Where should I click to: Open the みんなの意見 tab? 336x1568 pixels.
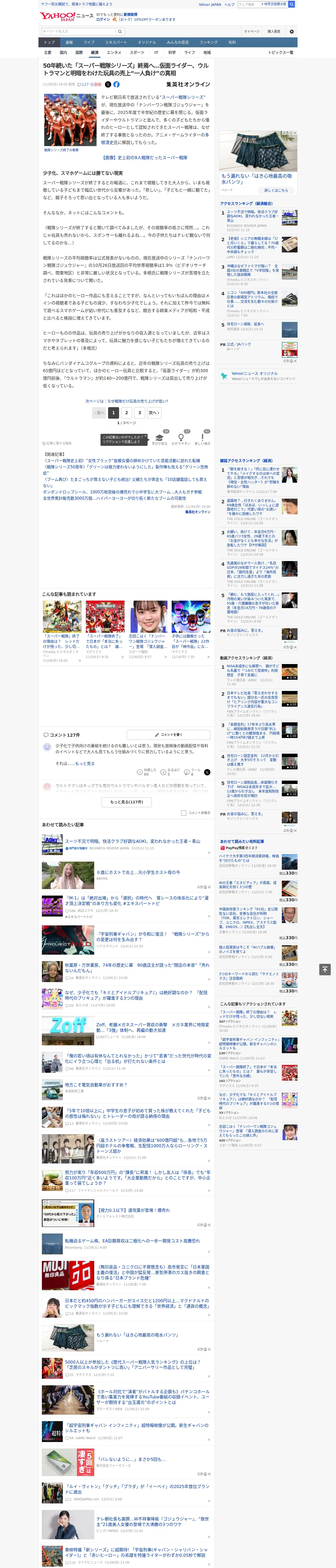pos(178,43)
